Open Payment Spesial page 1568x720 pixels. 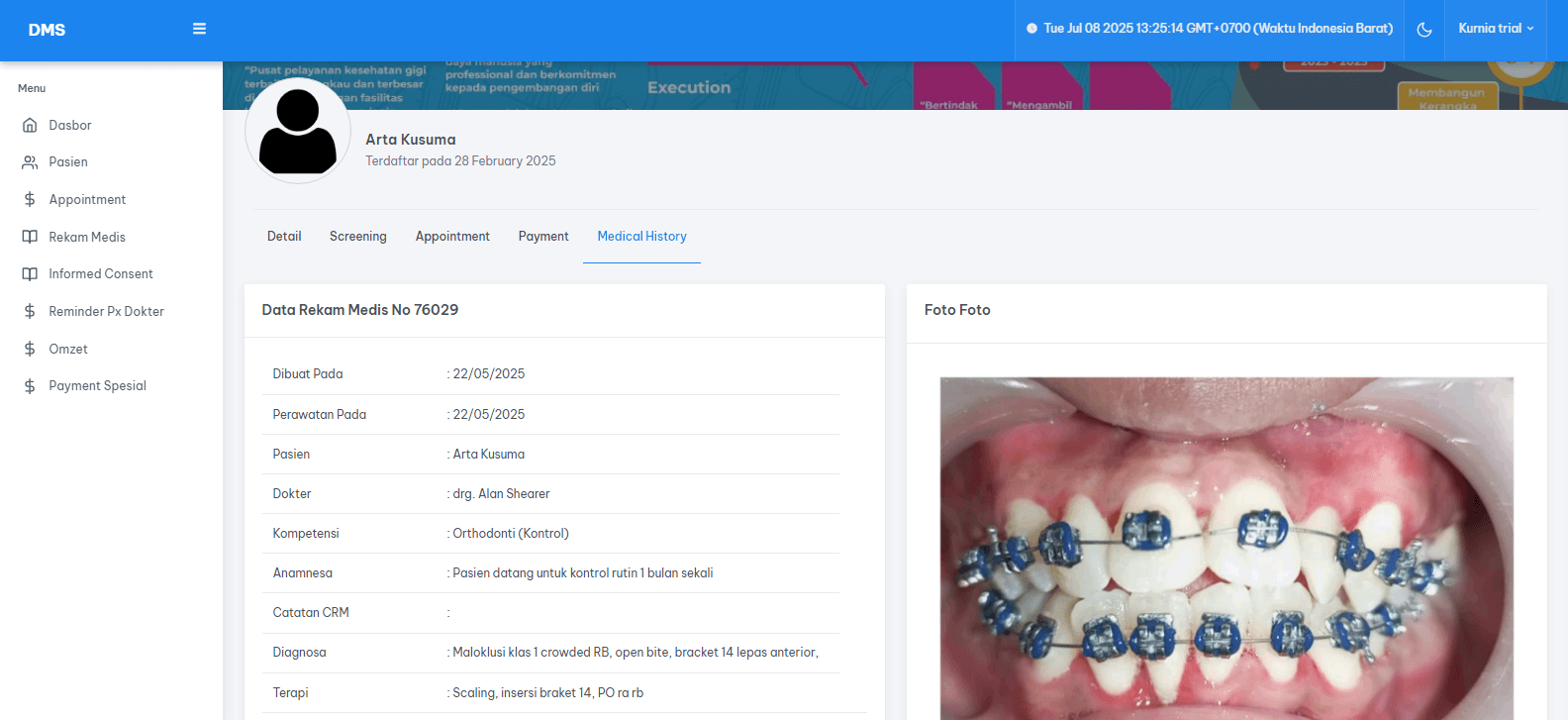tap(97, 386)
